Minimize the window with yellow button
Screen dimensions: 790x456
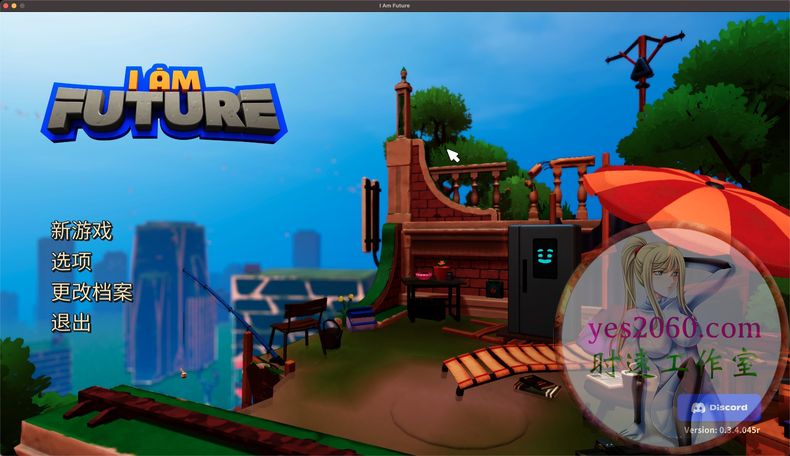click(15, 6)
